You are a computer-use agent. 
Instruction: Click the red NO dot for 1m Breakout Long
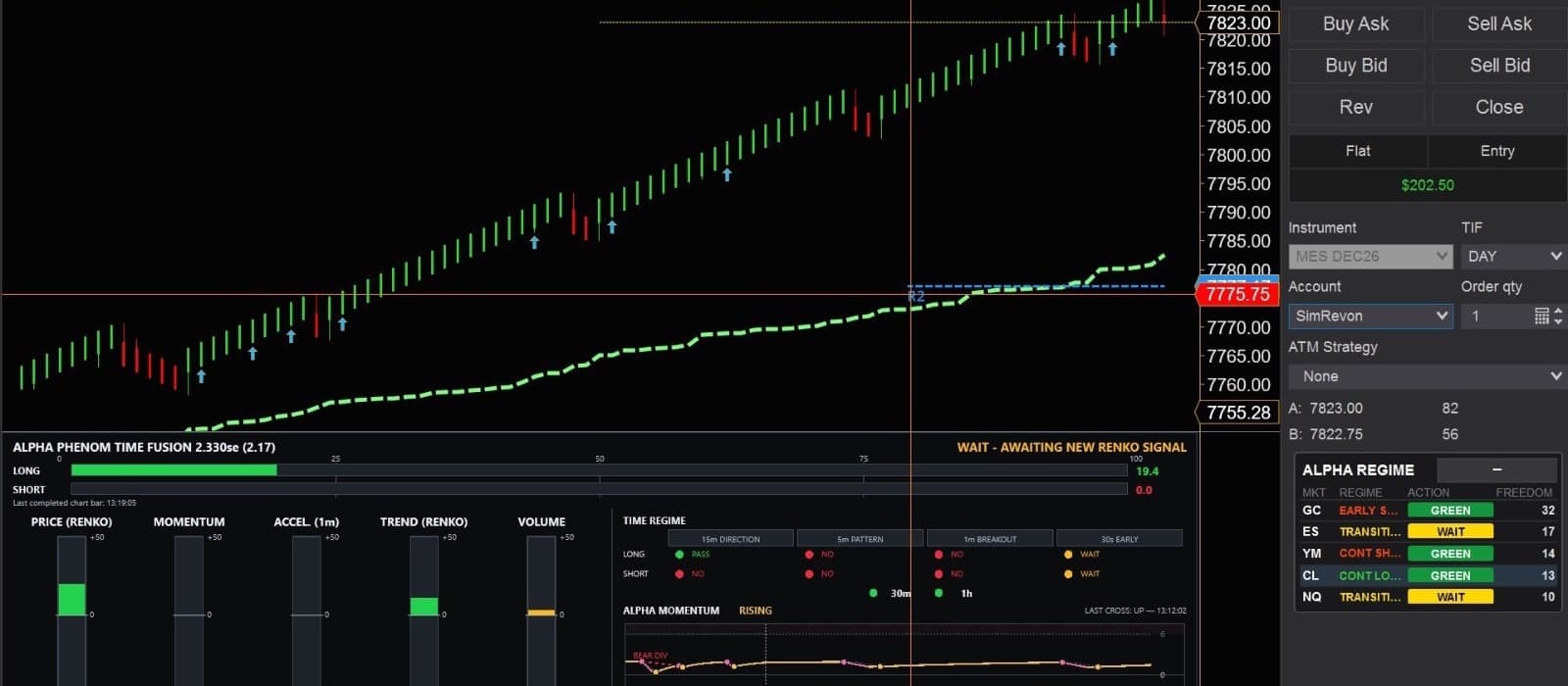(939, 555)
